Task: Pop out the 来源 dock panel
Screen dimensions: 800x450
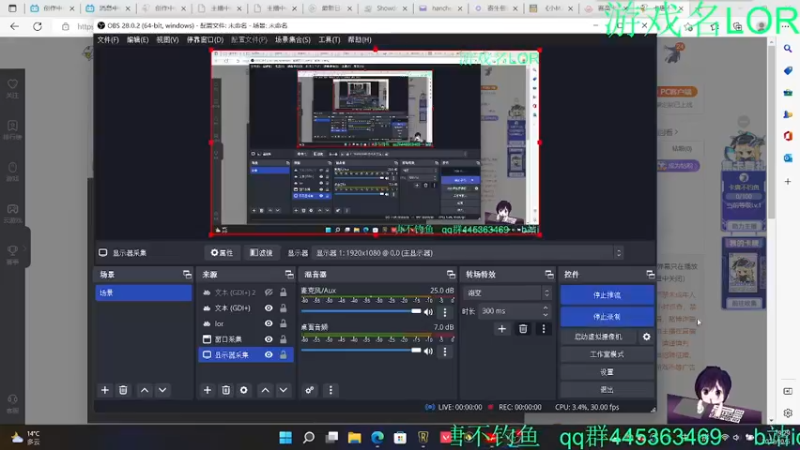Action: click(289, 274)
